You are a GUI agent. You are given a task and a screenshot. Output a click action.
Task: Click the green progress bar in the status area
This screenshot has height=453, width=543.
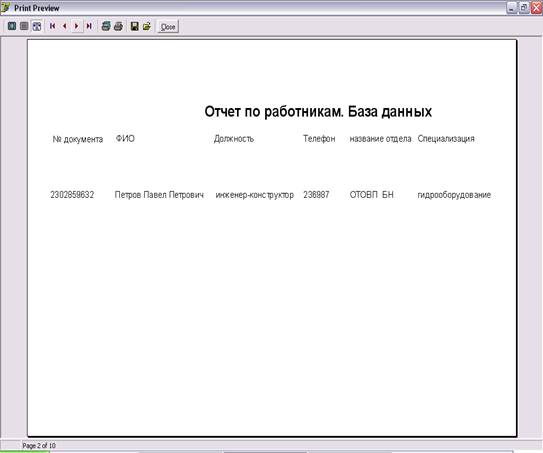[x=25, y=451]
